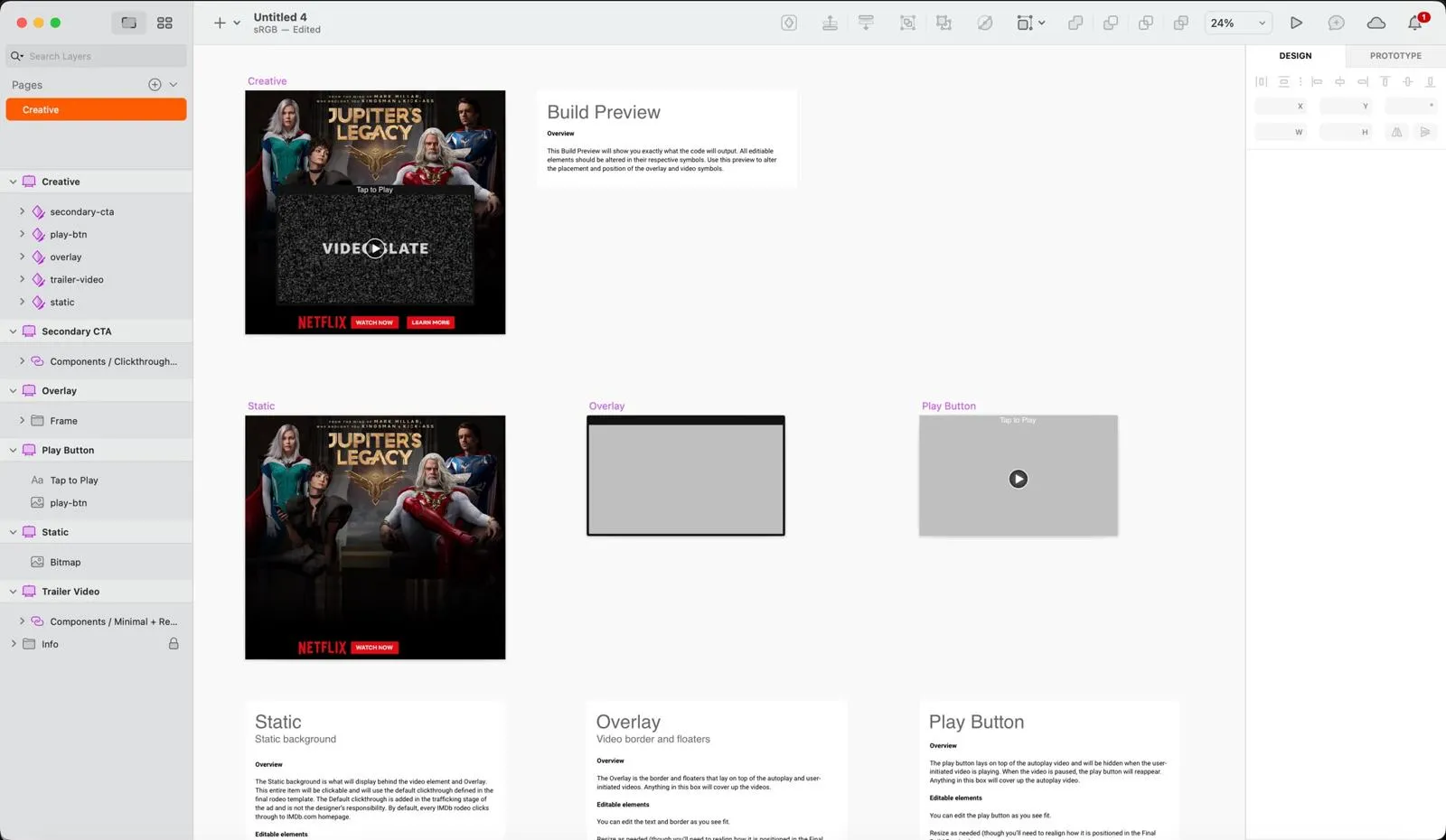Select the Tap to Play text layer
1446x840 pixels.
point(96,481)
